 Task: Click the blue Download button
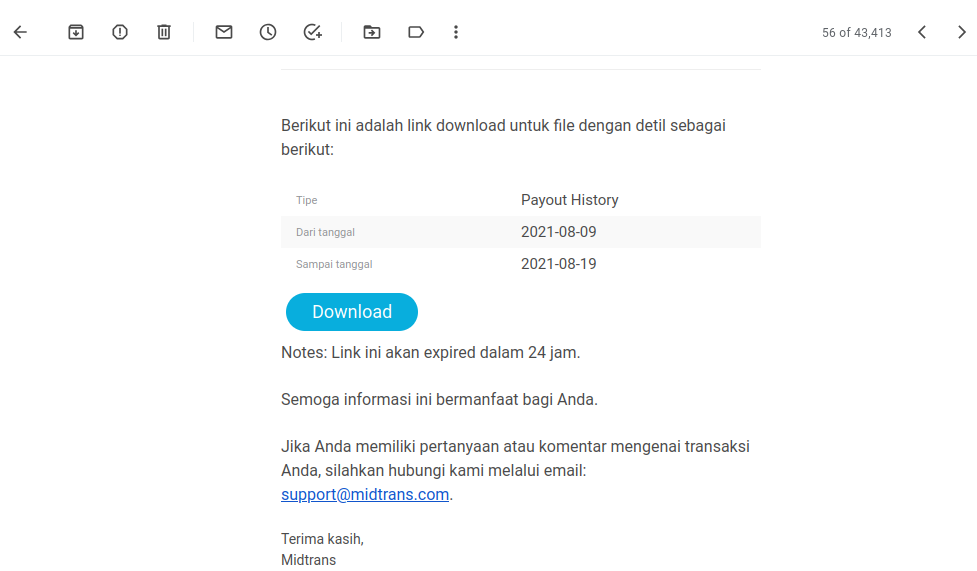(x=352, y=312)
